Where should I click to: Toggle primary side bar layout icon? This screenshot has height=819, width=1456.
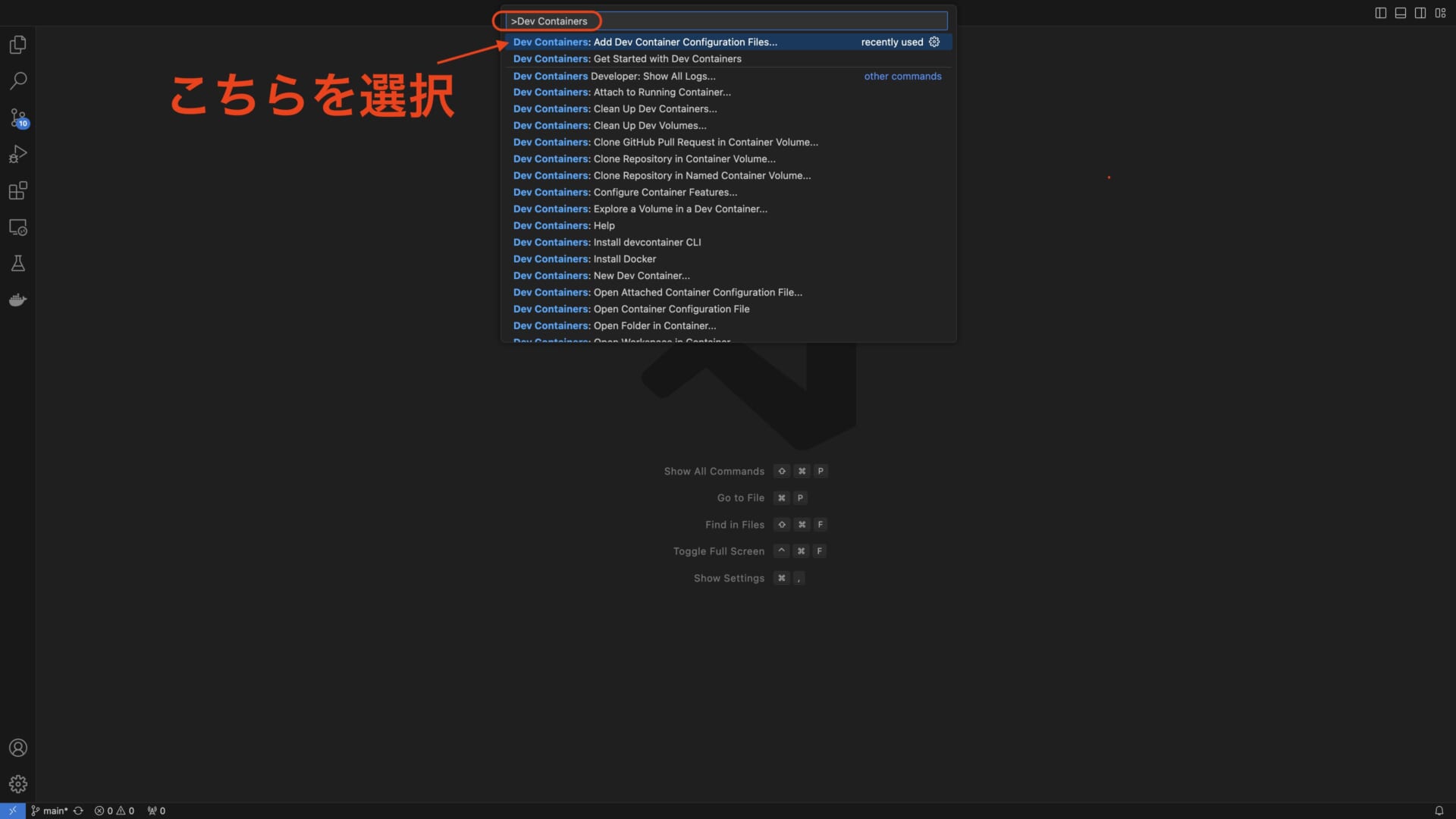click(1381, 13)
